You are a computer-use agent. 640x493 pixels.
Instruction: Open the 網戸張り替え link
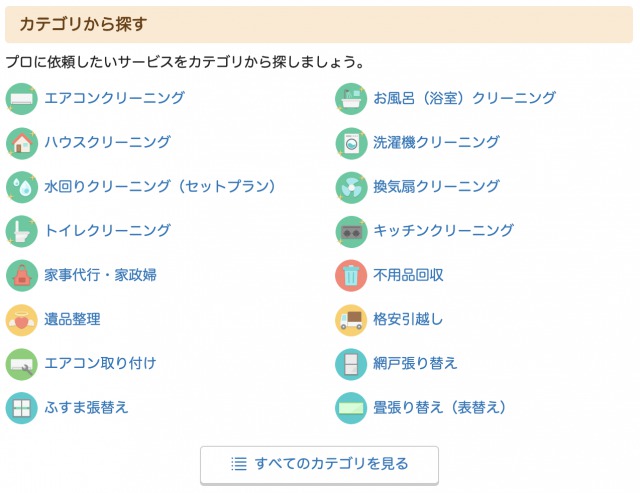(x=415, y=363)
